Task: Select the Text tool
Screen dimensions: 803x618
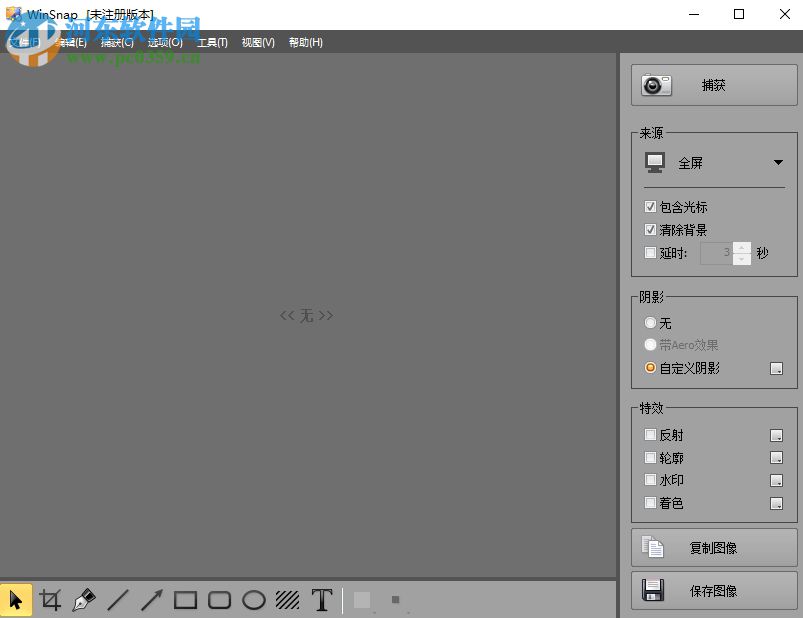Action: [x=322, y=600]
